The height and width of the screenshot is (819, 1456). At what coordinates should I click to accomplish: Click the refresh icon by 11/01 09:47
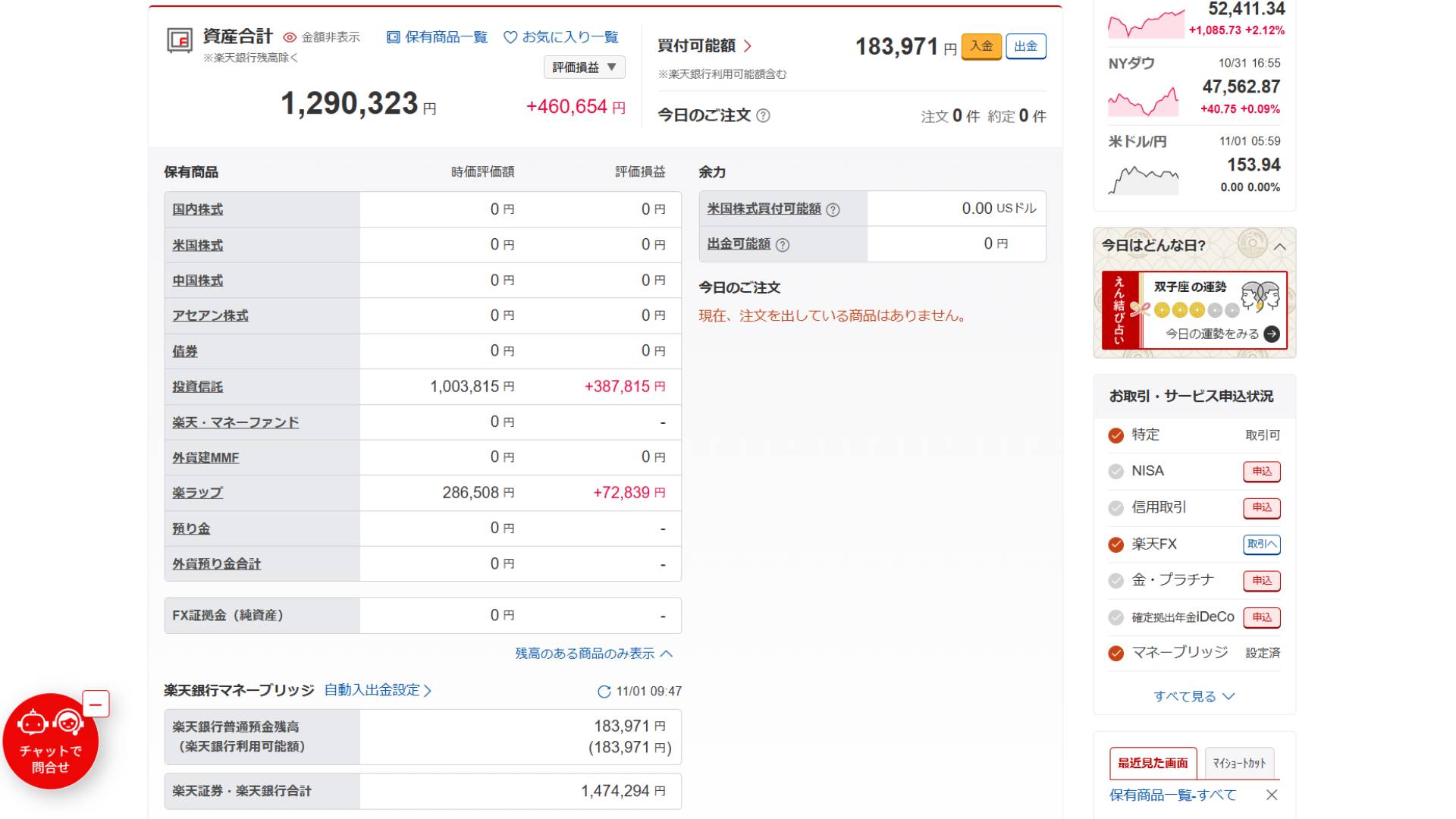tap(604, 692)
